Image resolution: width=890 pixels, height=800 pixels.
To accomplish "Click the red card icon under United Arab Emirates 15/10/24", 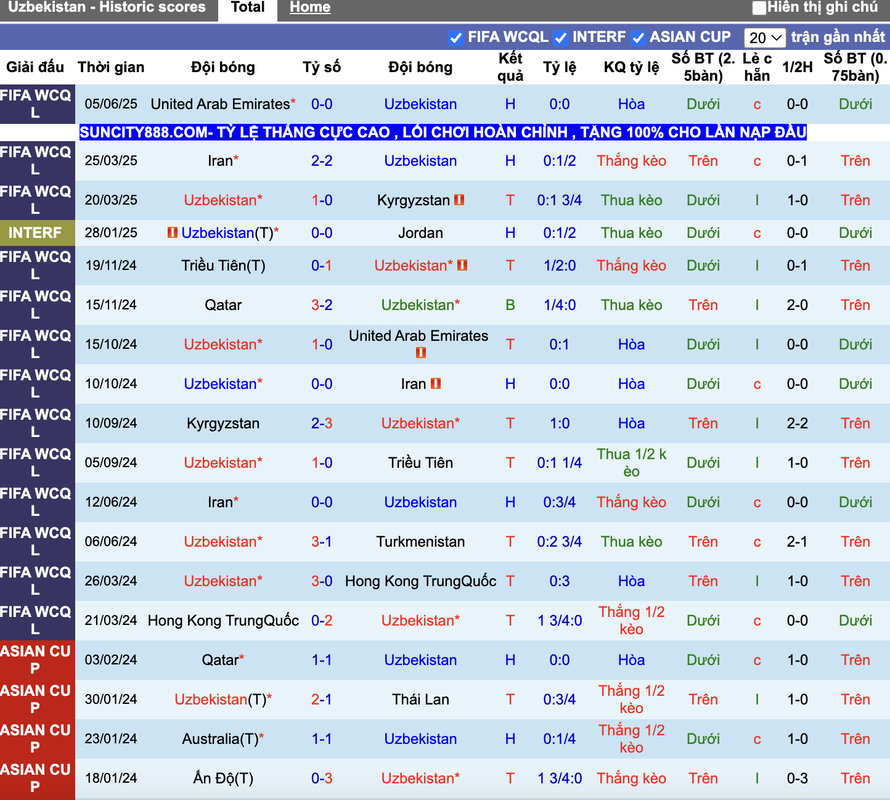I will tap(421, 353).
